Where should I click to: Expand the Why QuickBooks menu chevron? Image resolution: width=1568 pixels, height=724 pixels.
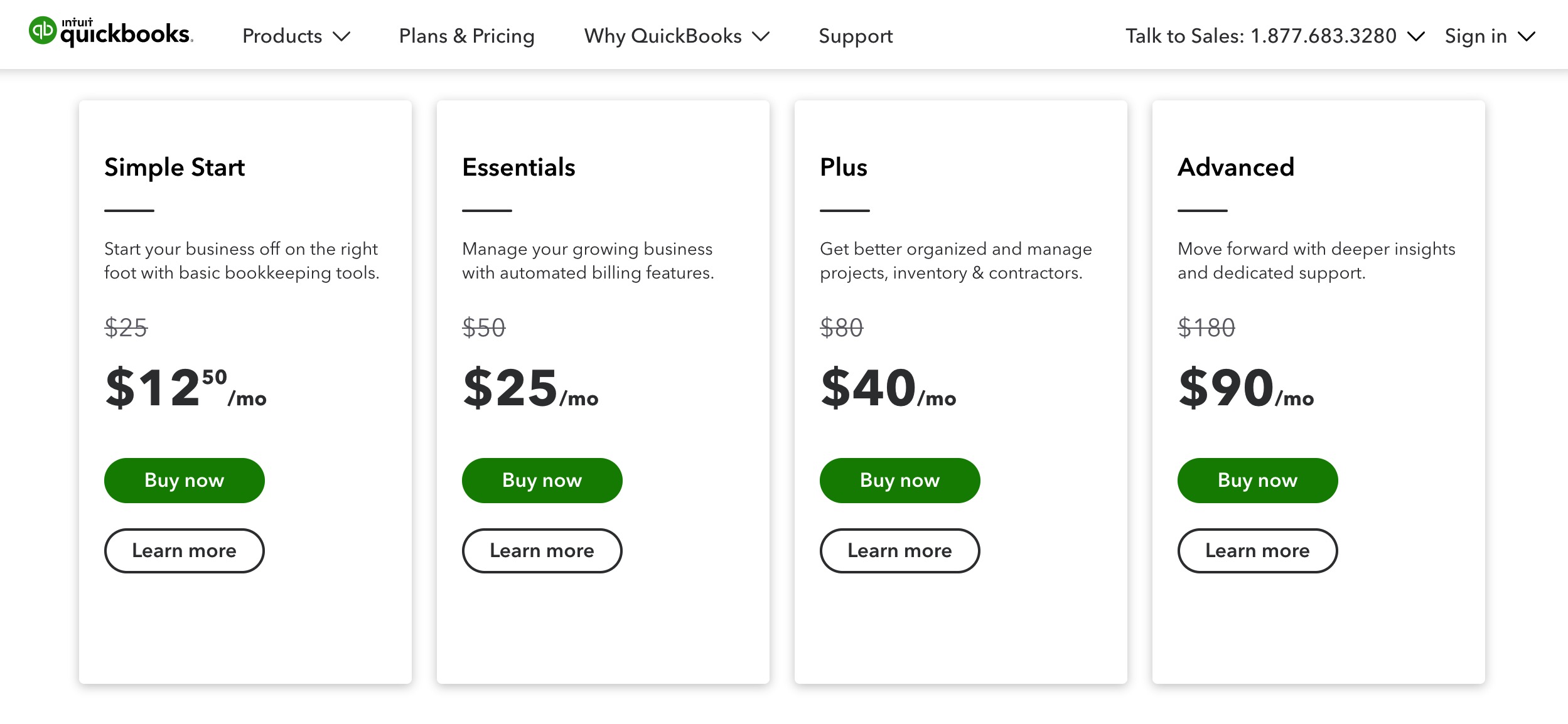761,36
